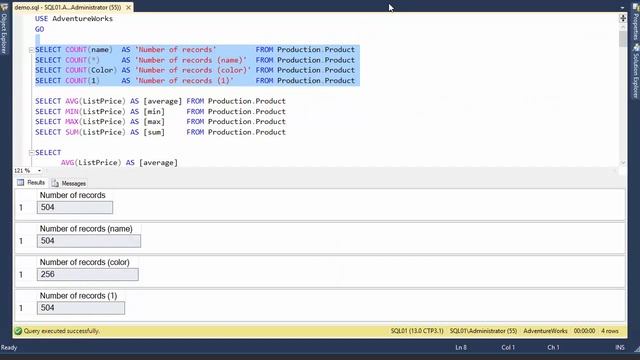Select the Number of records column header
The image size is (640, 360).
tap(73, 195)
